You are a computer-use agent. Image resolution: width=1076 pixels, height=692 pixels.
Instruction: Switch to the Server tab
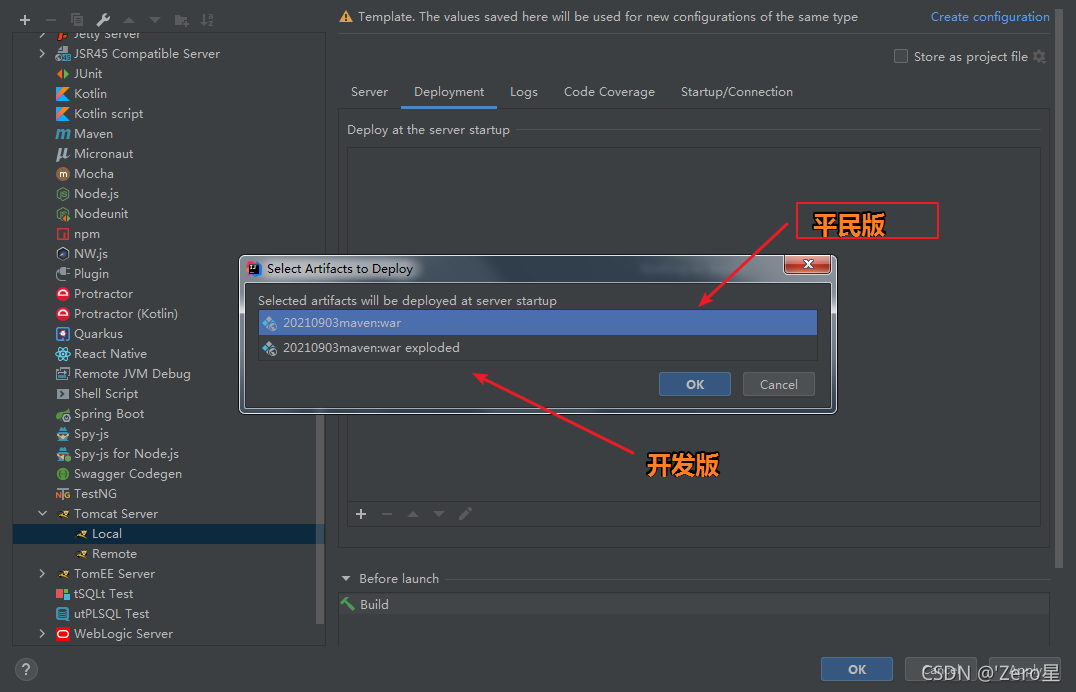pyautogui.click(x=369, y=92)
